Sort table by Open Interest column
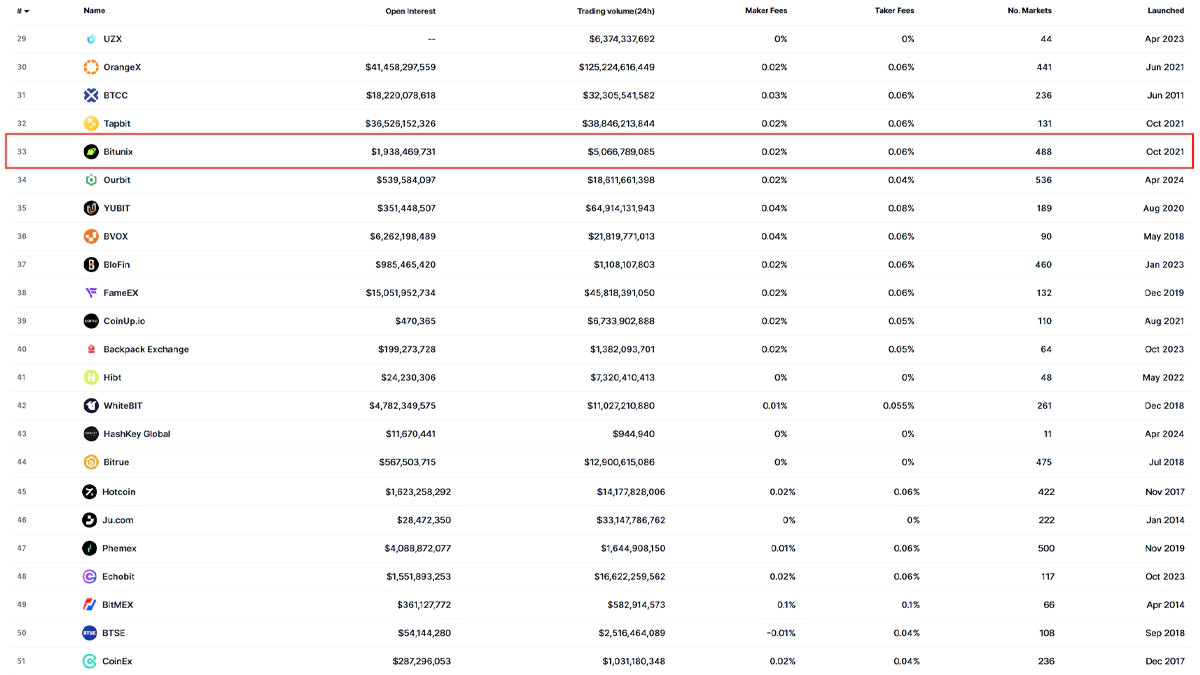Image resolution: width=1200 pixels, height=675 pixels. 410,11
